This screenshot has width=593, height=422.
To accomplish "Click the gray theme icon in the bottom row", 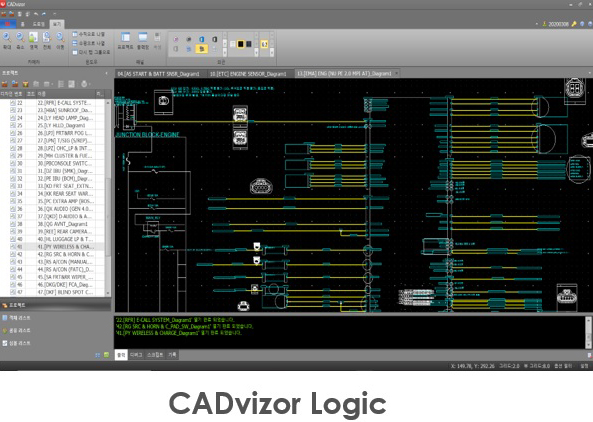I will pyautogui.click(x=176, y=49).
